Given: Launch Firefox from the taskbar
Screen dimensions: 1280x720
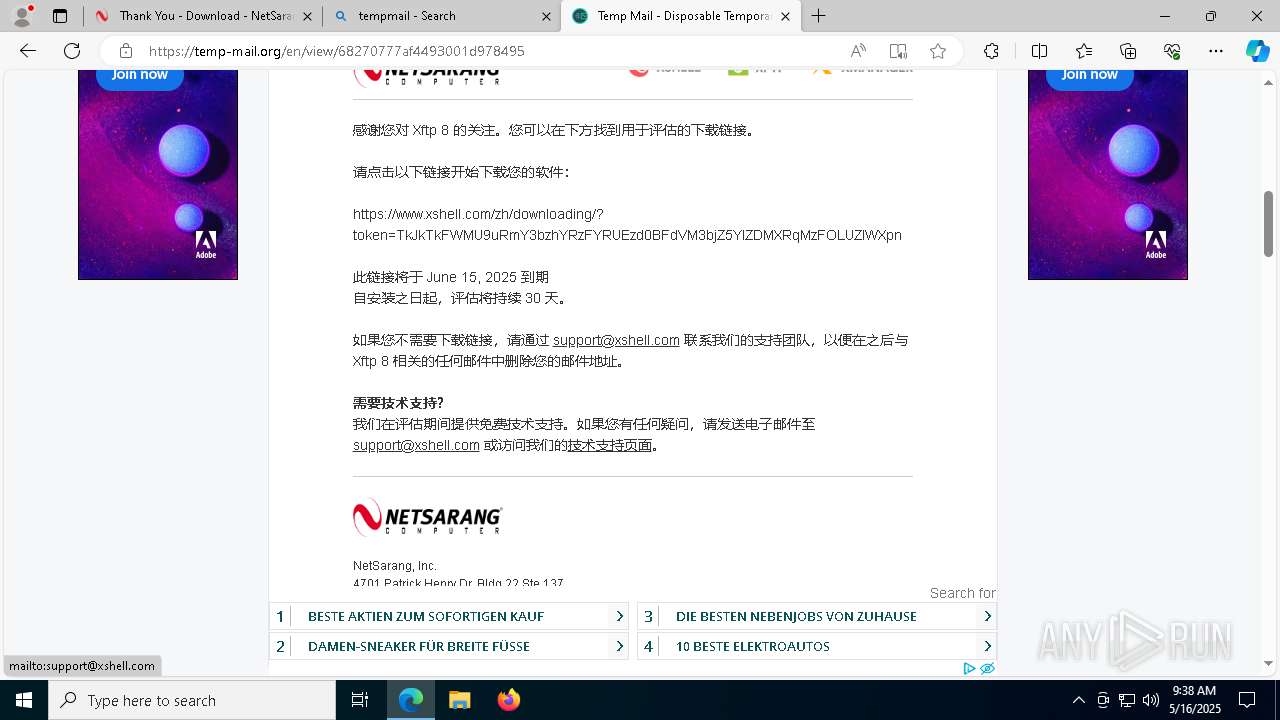Looking at the screenshot, I should point(508,700).
